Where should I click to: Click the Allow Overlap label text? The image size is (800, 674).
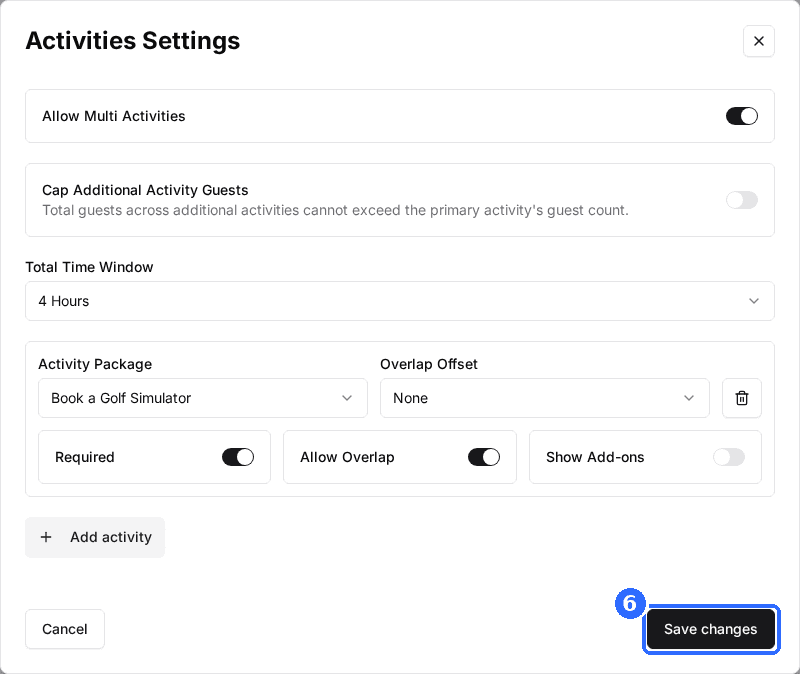347,457
